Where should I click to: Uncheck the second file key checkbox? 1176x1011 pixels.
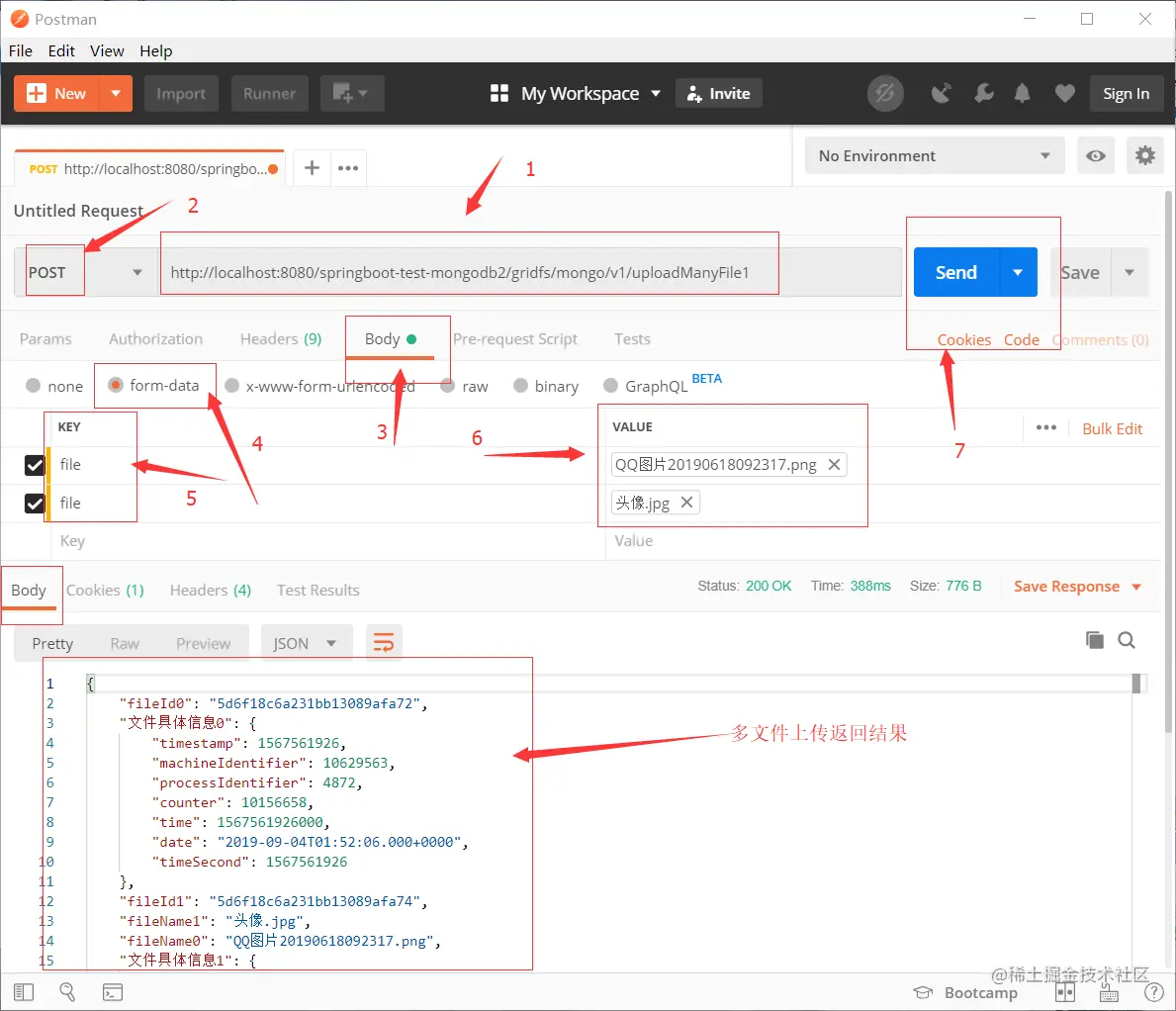click(35, 503)
